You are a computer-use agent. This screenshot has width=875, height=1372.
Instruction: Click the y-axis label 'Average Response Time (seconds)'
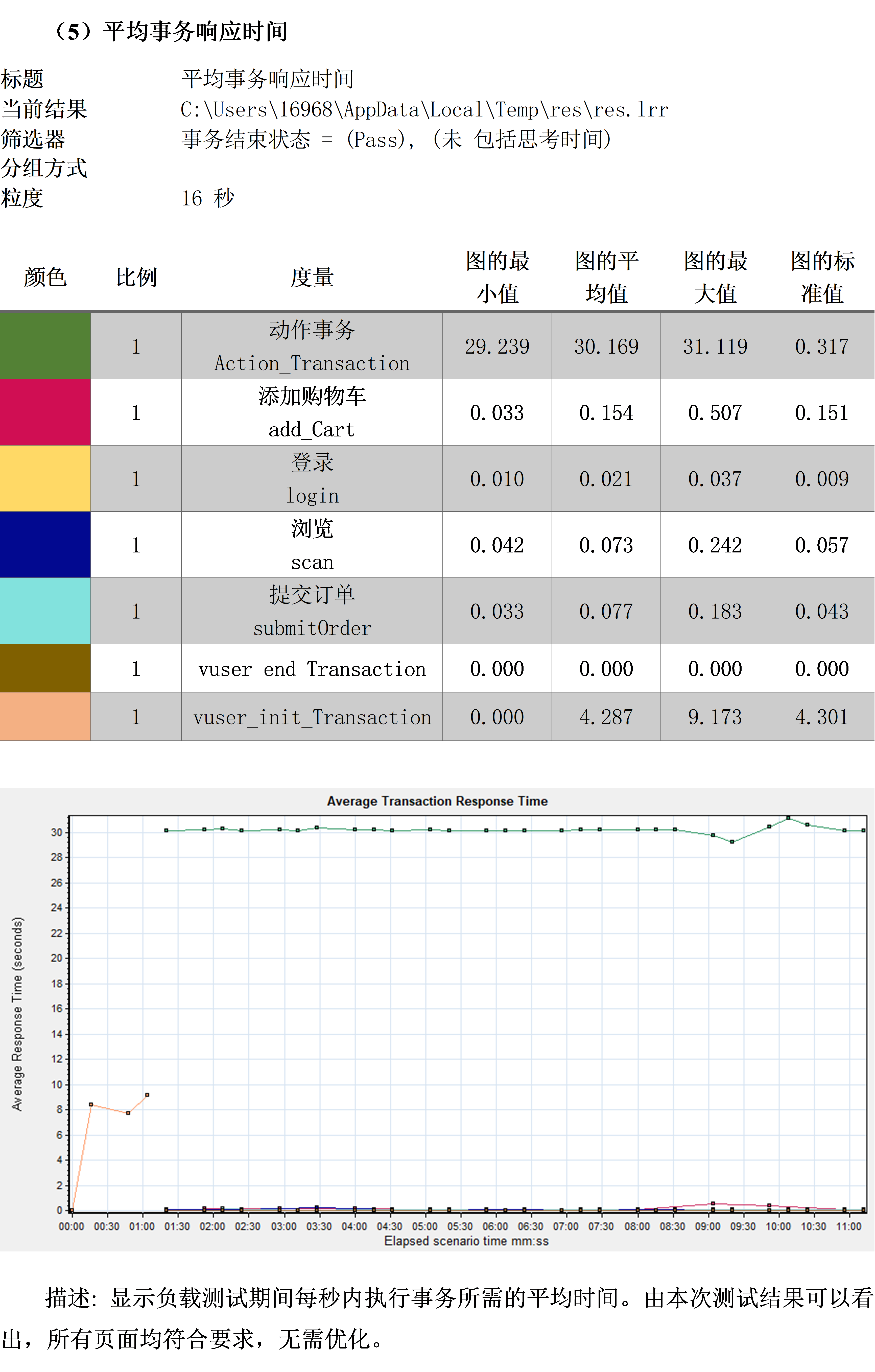point(17,1014)
